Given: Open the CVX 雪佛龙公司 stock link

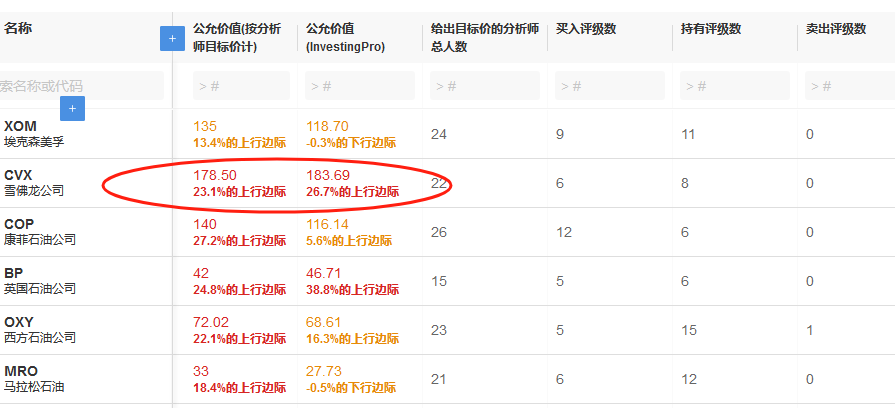Looking at the screenshot, I should [x=34, y=183].
